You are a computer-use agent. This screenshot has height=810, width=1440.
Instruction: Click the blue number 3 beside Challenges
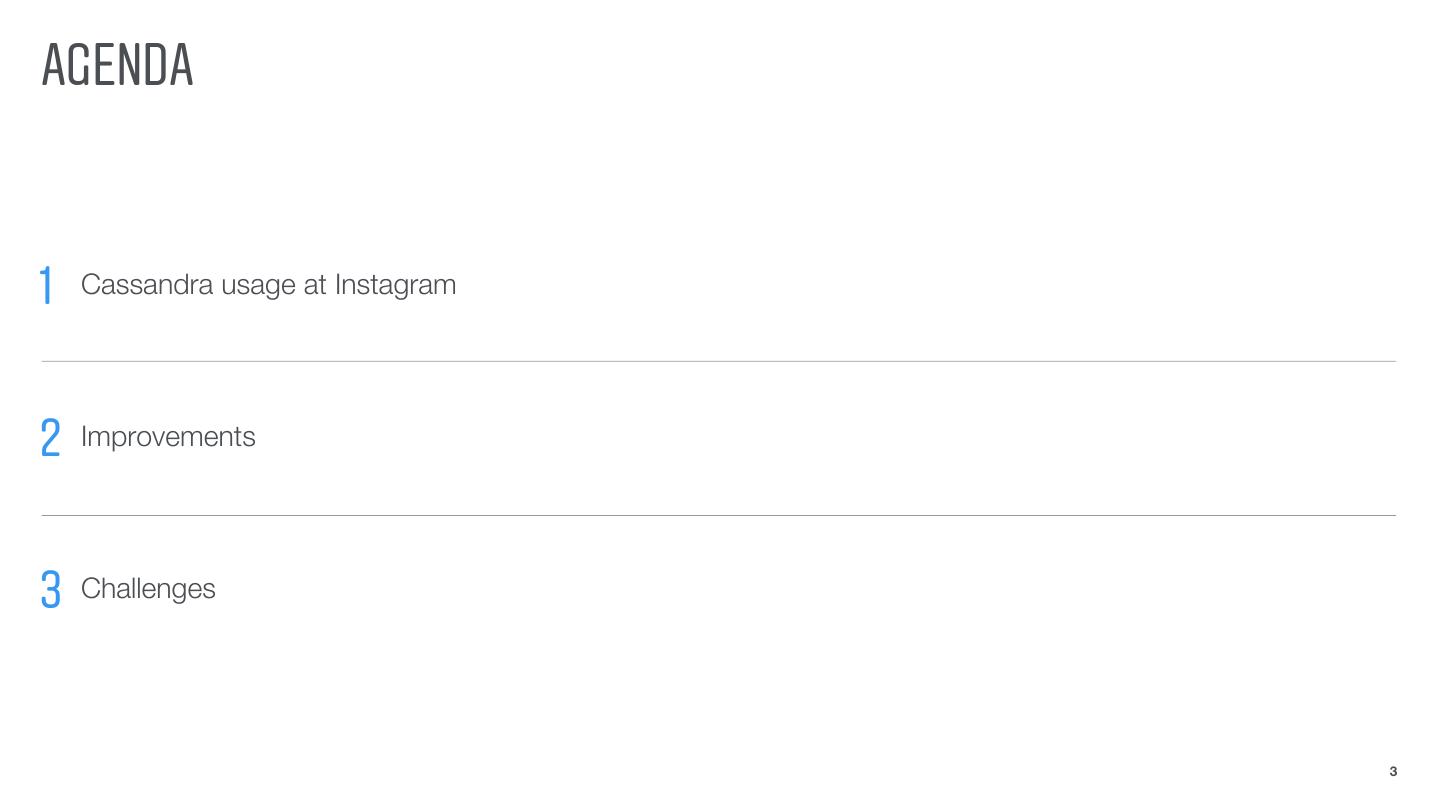point(51,590)
